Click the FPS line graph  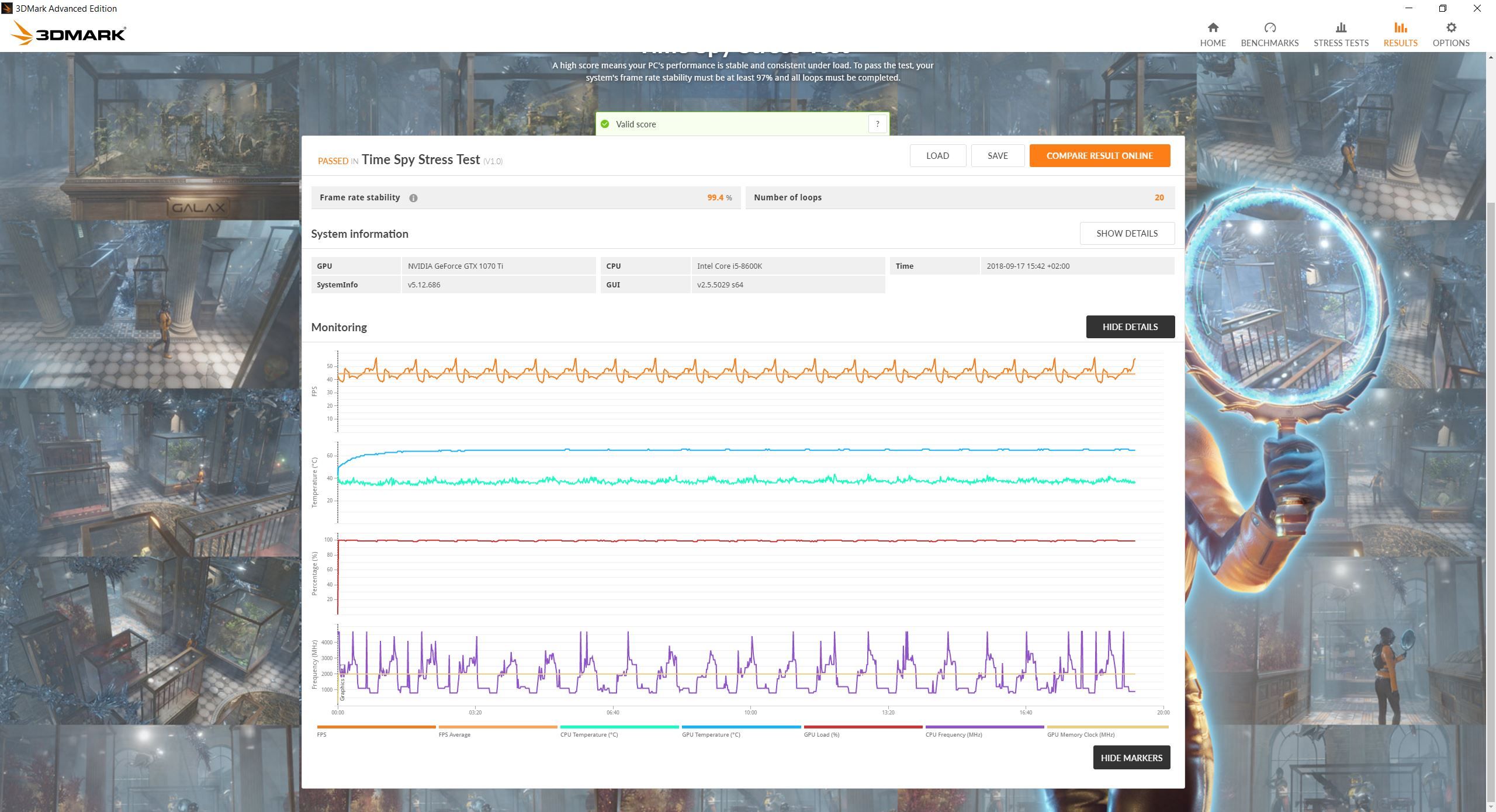[x=750, y=390]
